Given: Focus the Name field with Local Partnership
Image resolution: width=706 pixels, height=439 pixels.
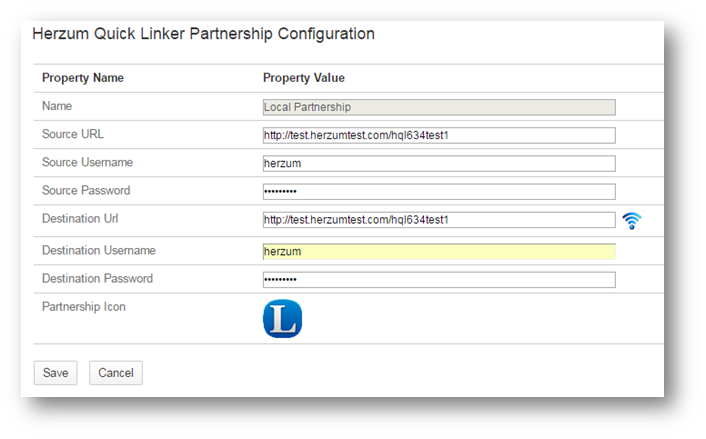Looking at the screenshot, I should pos(438,107).
